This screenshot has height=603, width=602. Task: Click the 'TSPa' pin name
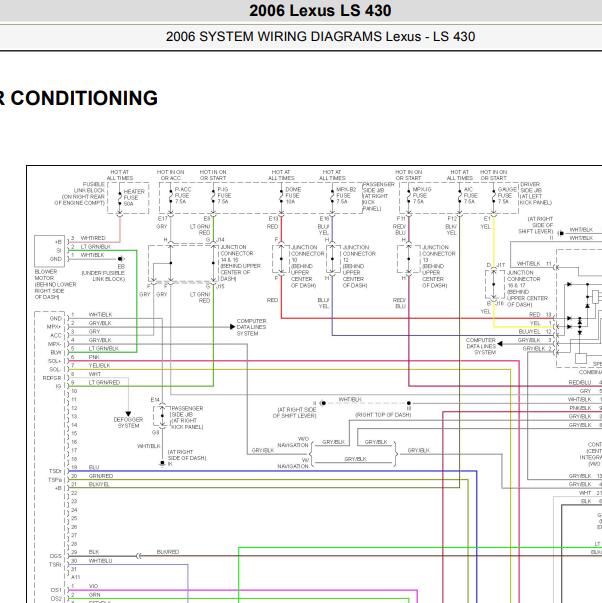(55, 480)
